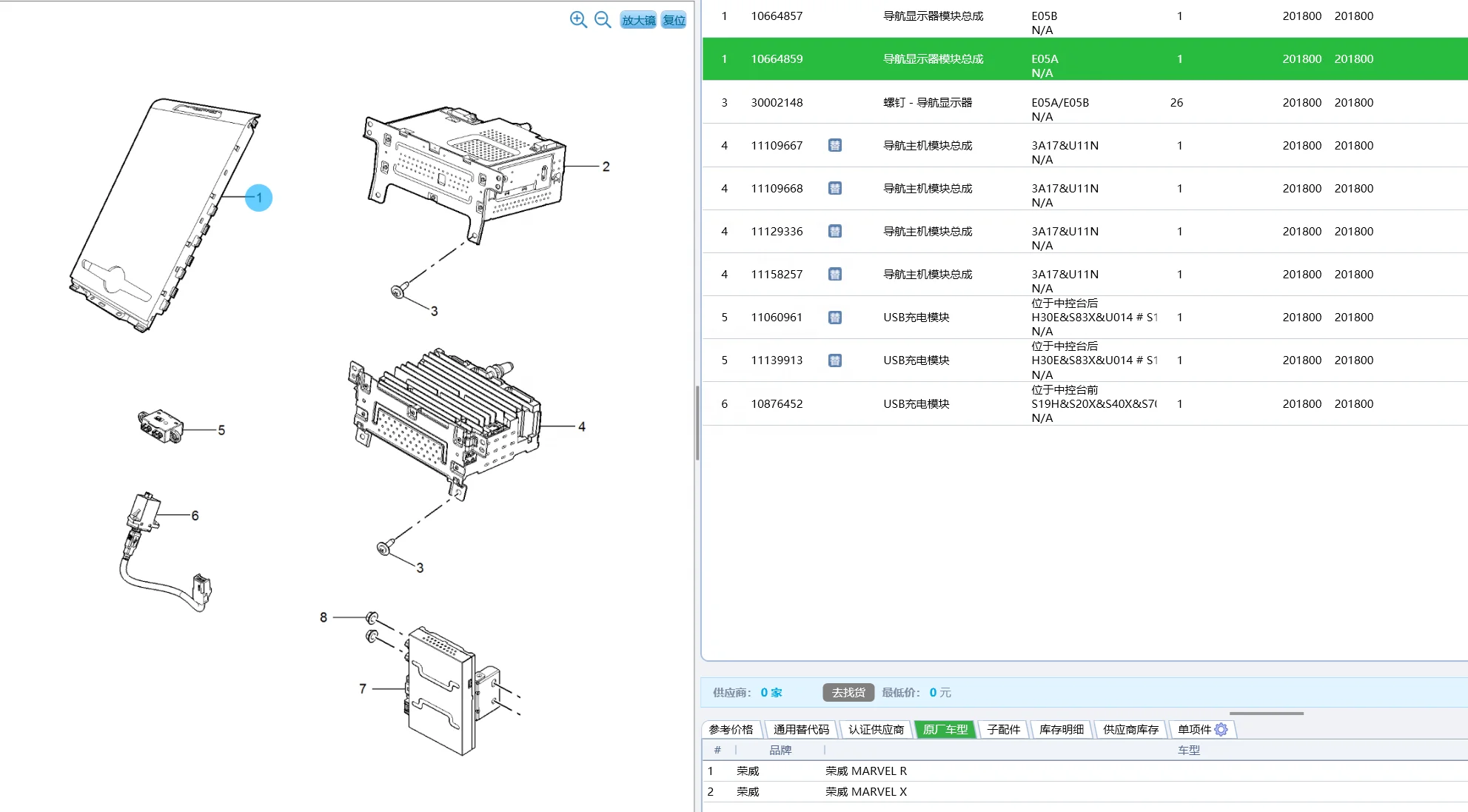The width and height of the screenshot is (1468, 812).
Task: Open replacement icon for part 11158257
Action: (x=834, y=274)
